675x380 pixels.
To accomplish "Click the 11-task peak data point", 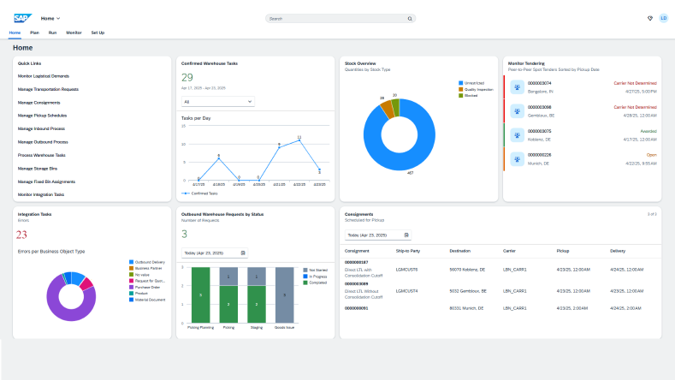I will 299,140.
